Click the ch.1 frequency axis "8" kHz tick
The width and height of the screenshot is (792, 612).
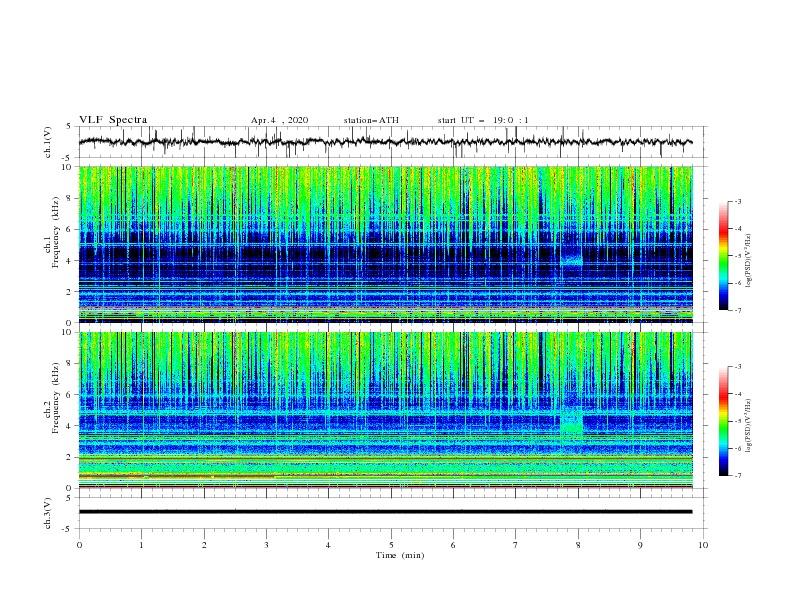point(70,198)
